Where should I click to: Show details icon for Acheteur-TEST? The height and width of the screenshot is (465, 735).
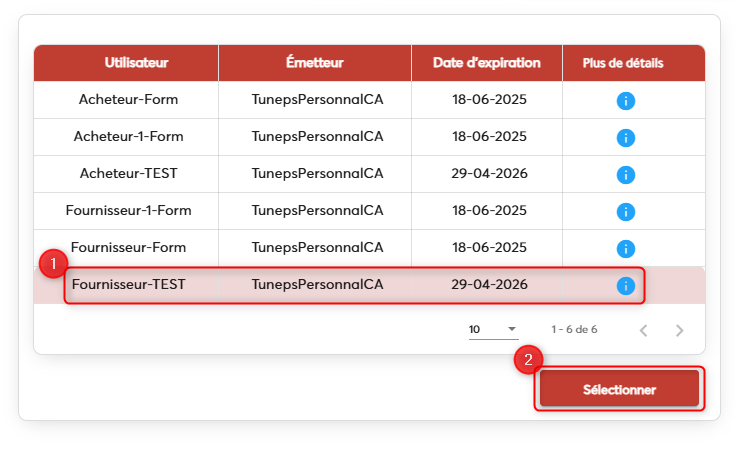click(626, 174)
